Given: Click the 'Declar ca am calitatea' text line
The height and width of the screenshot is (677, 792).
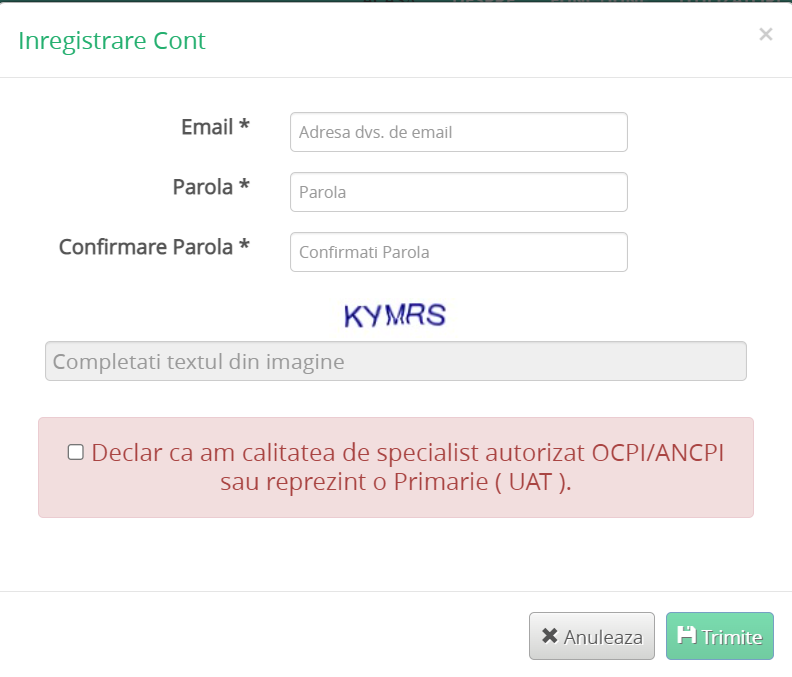Looking at the screenshot, I should click(407, 452).
